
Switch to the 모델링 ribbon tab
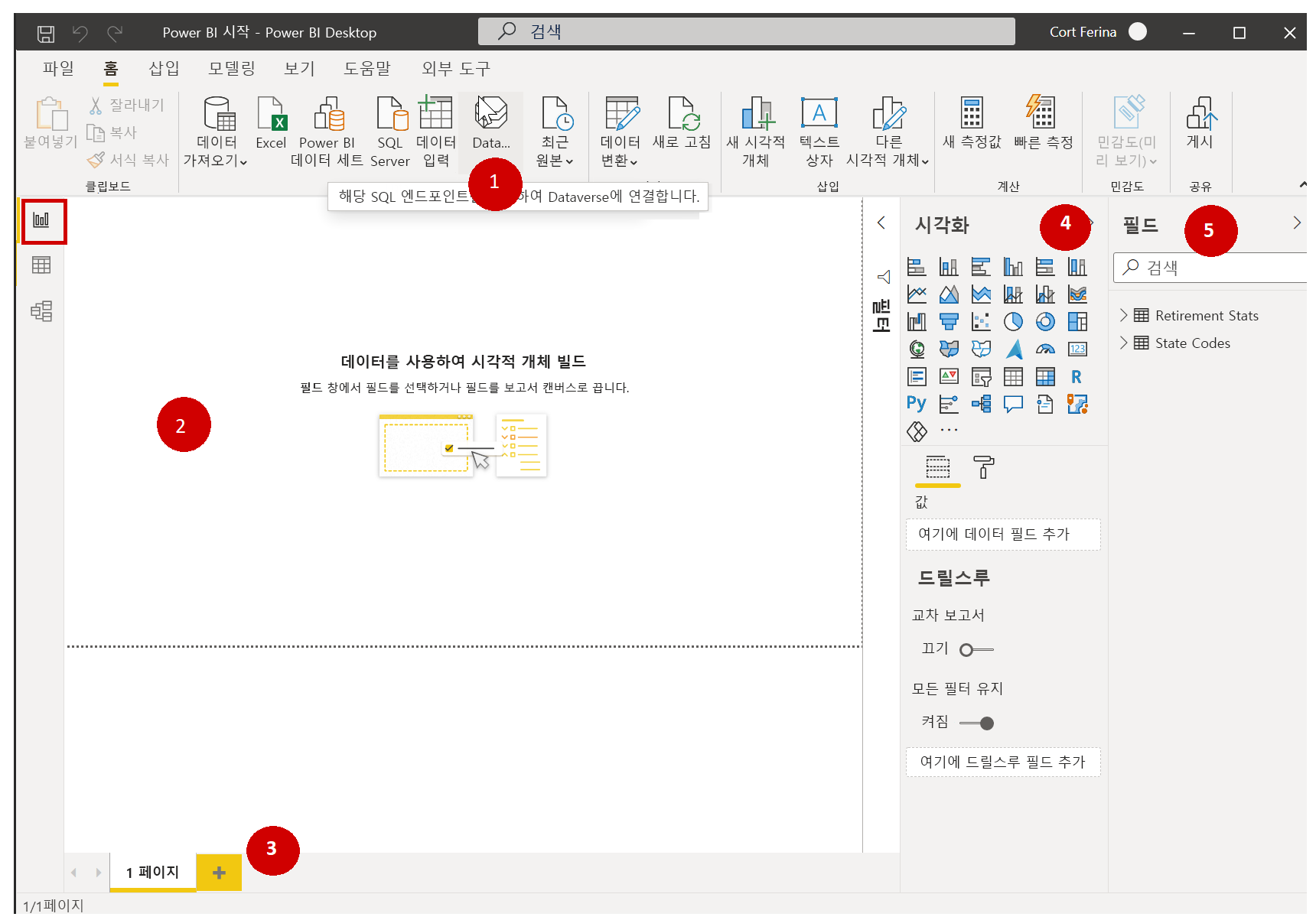[231, 68]
